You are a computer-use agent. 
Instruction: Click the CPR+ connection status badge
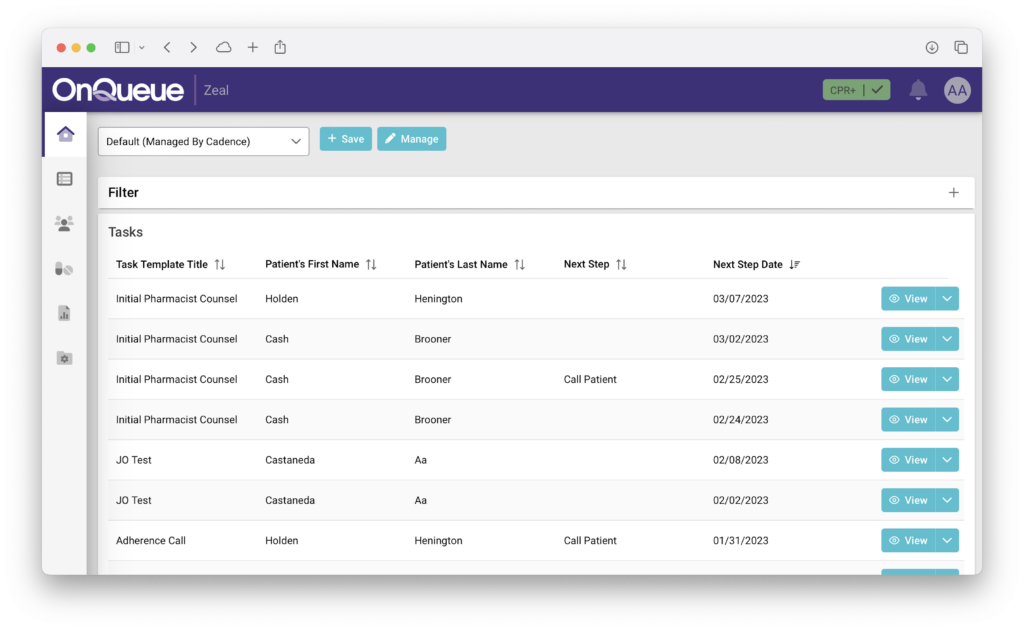click(x=855, y=90)
